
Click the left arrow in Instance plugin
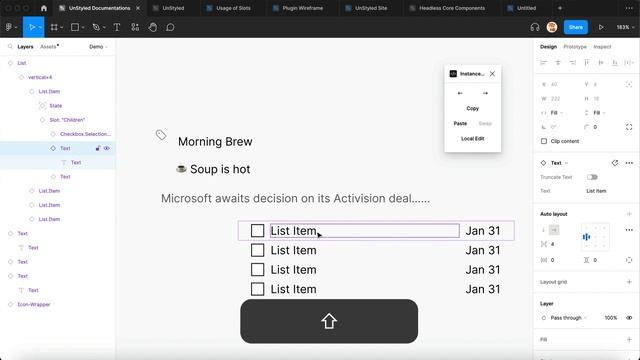click(460, 93)
